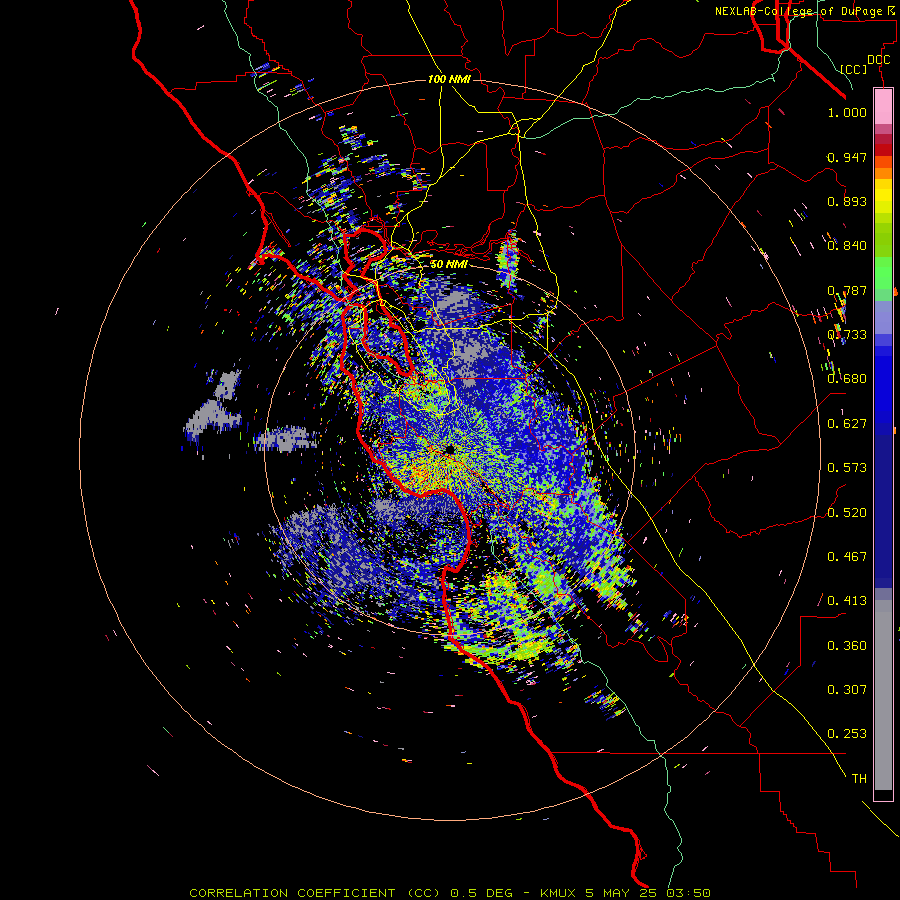Select the 0.467 scale value

(x=847, y=557)
